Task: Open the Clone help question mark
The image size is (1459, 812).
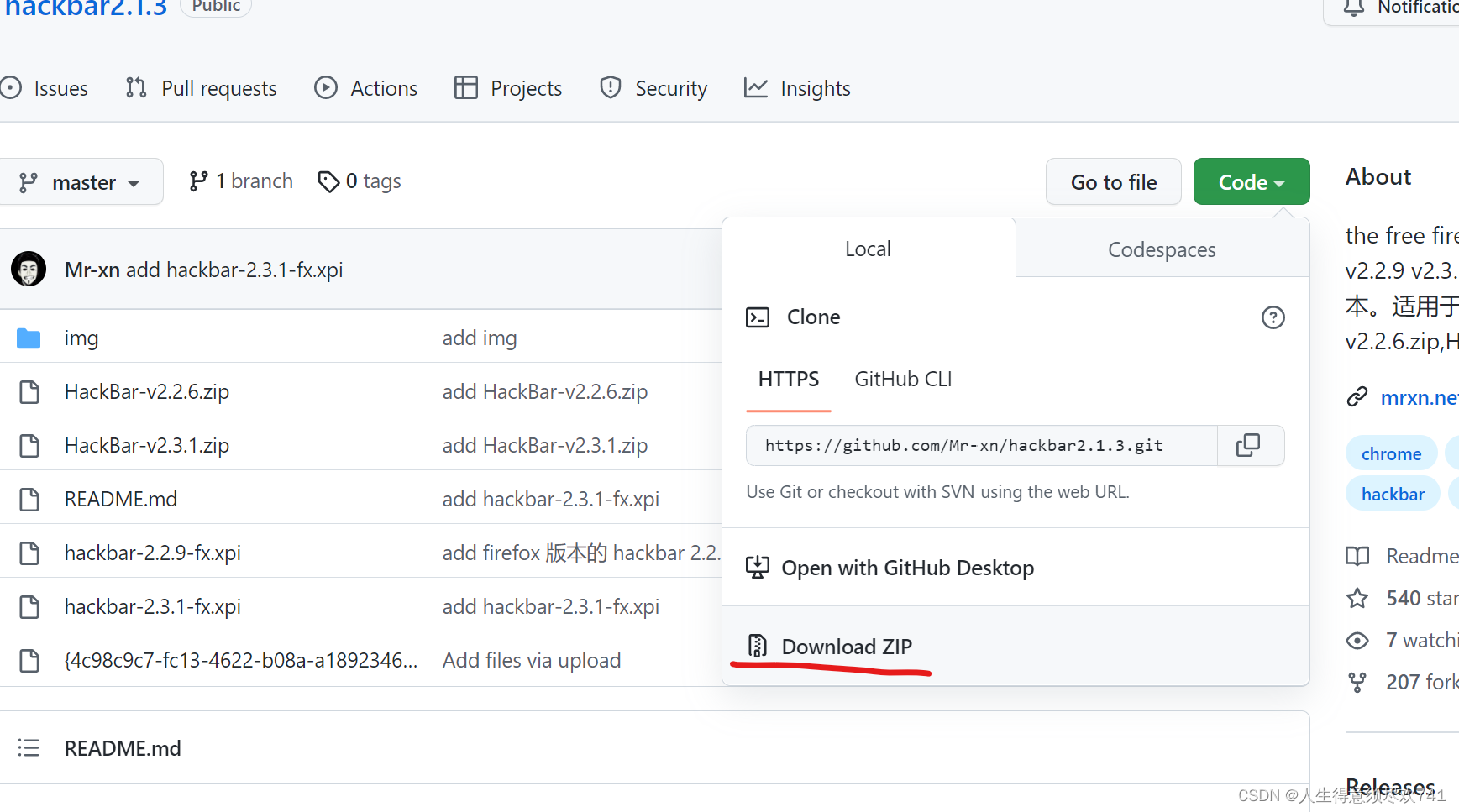Action: 1273,317
